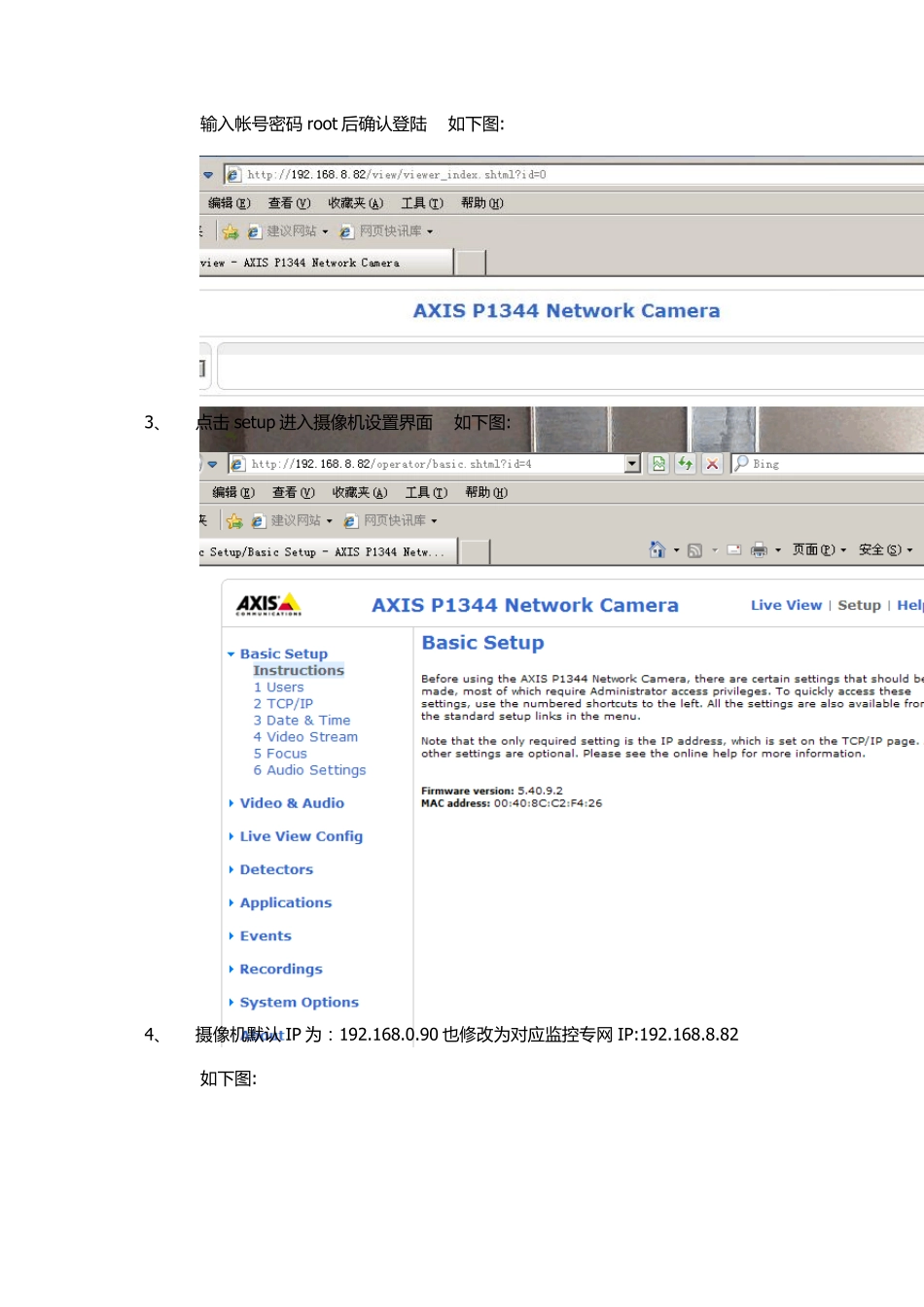The height and width of the screenshot is (1307, 924).
Task: Expand the System Options section
Action: (231, 1002)
